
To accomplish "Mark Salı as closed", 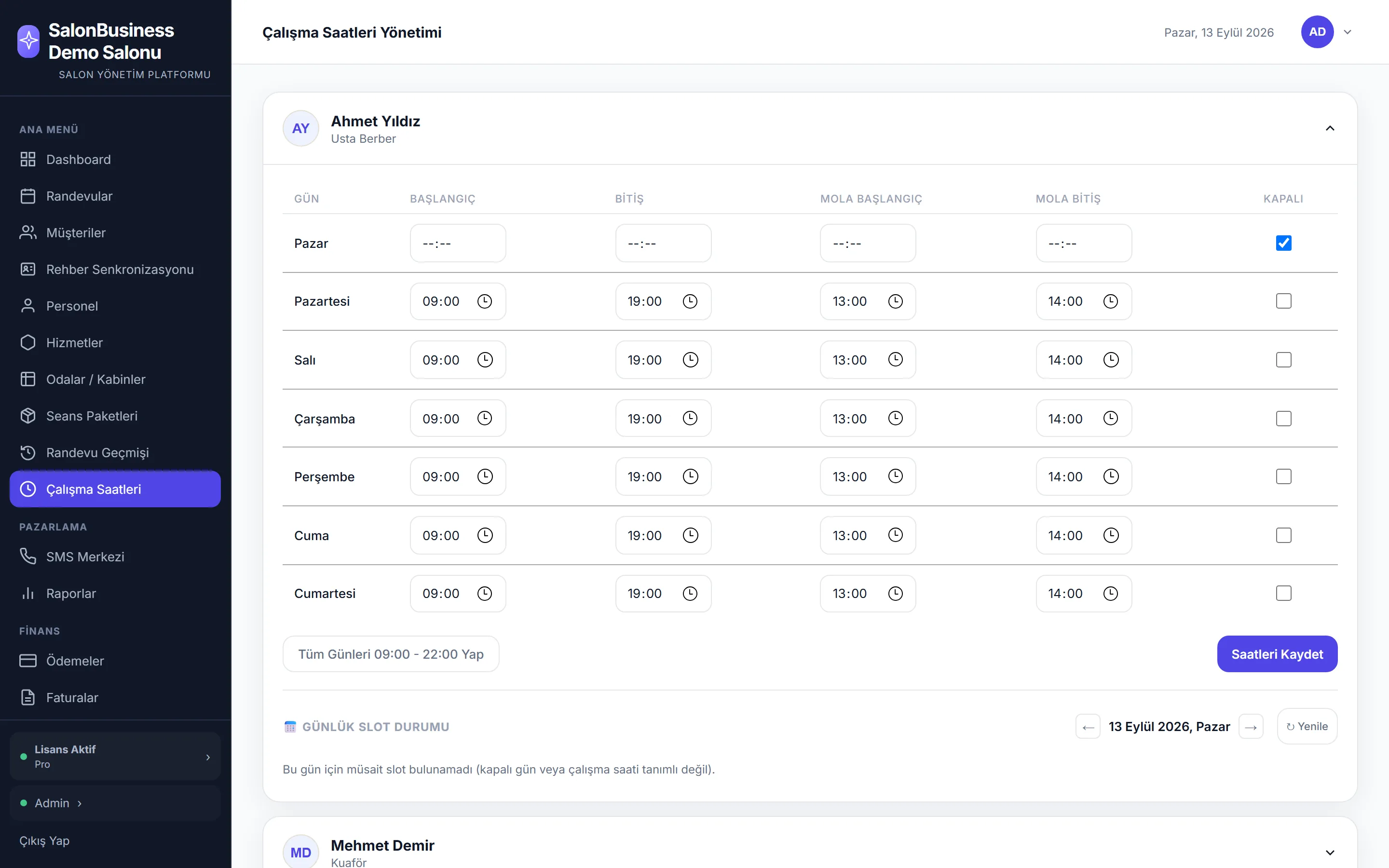I will [x=1283, y=360].
